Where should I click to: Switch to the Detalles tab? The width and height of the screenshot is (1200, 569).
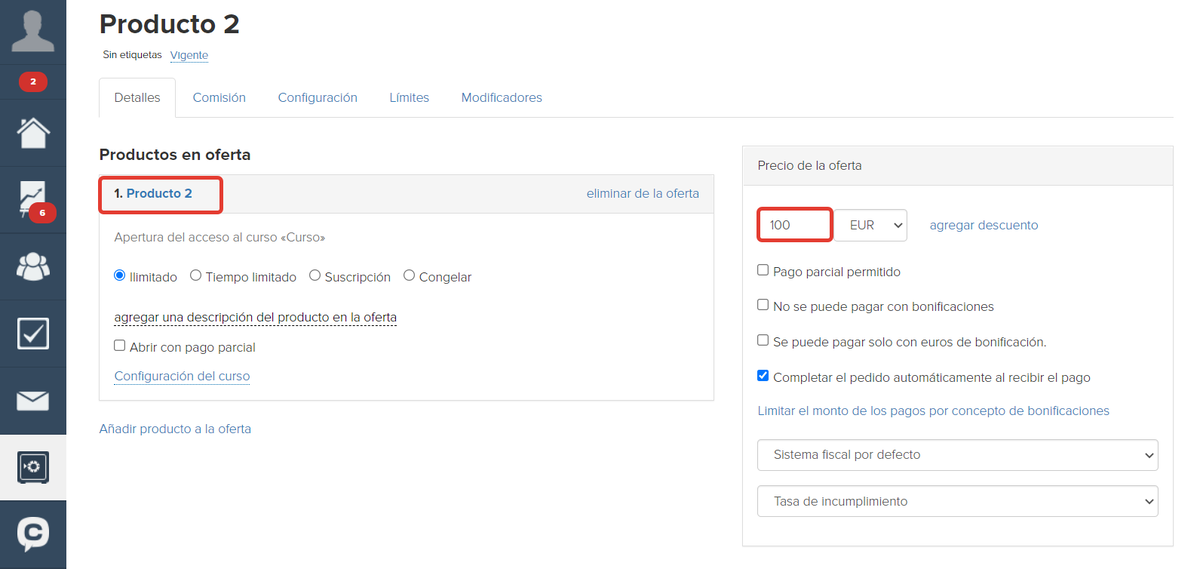137,98
